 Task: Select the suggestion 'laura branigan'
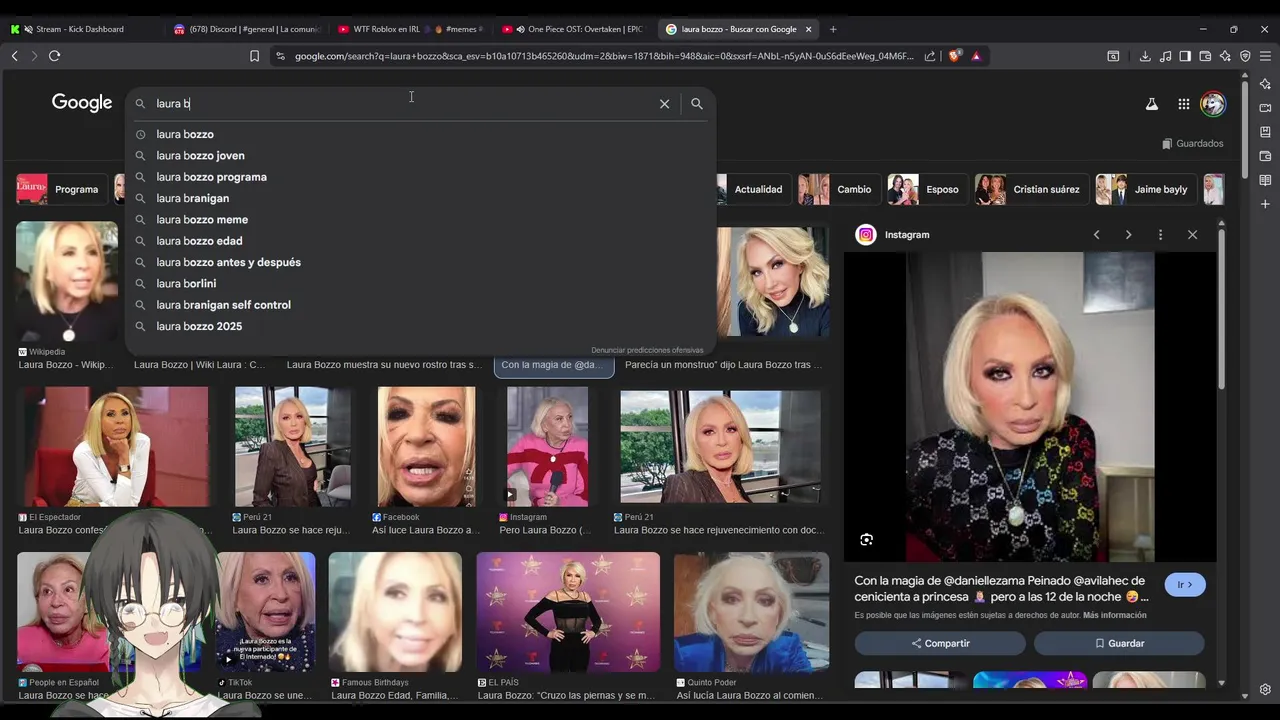[x=420, y=198]
